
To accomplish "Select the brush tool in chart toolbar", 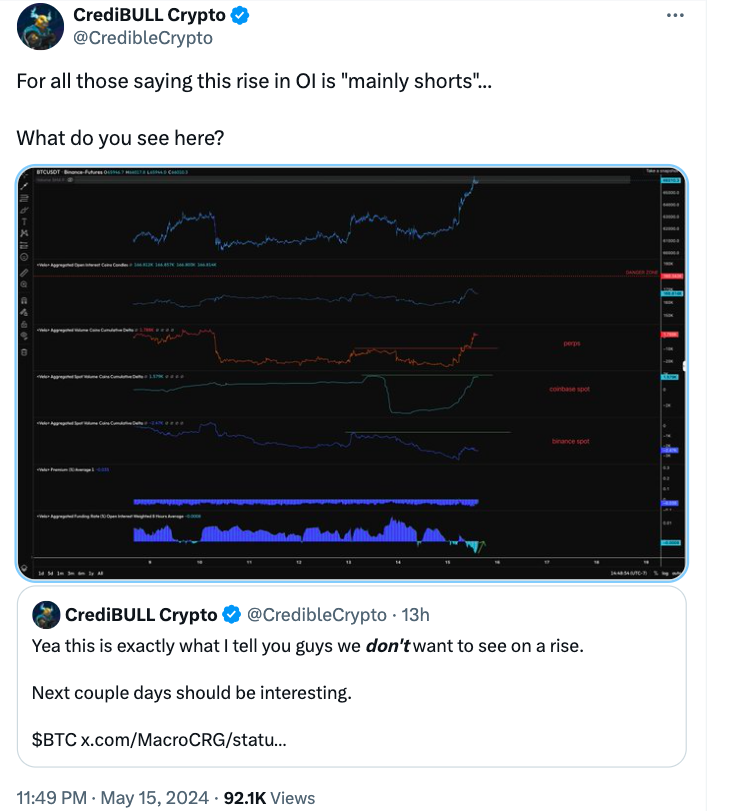I will tap(24, 209).
